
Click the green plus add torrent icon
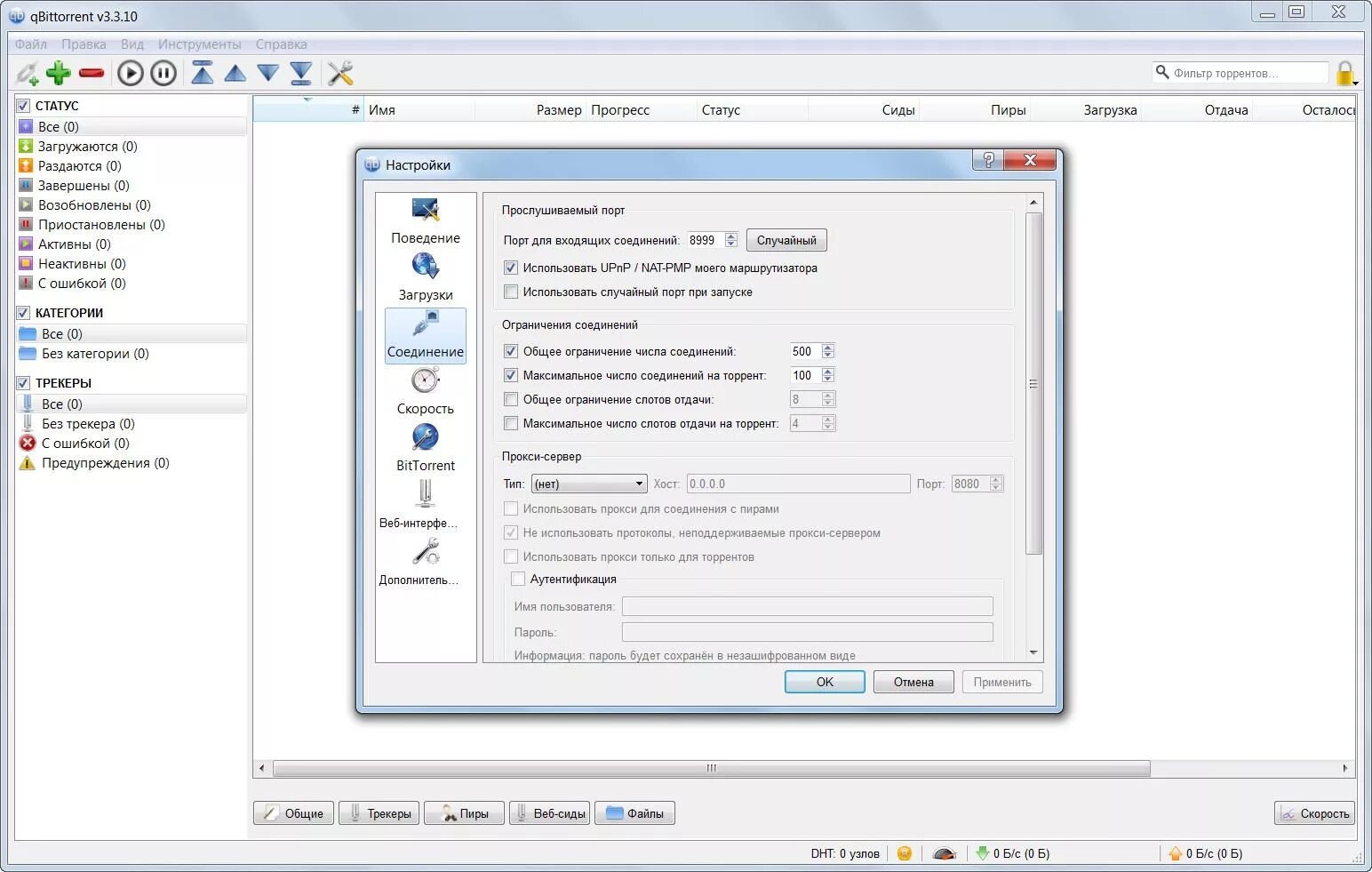[x=59, y=73]
